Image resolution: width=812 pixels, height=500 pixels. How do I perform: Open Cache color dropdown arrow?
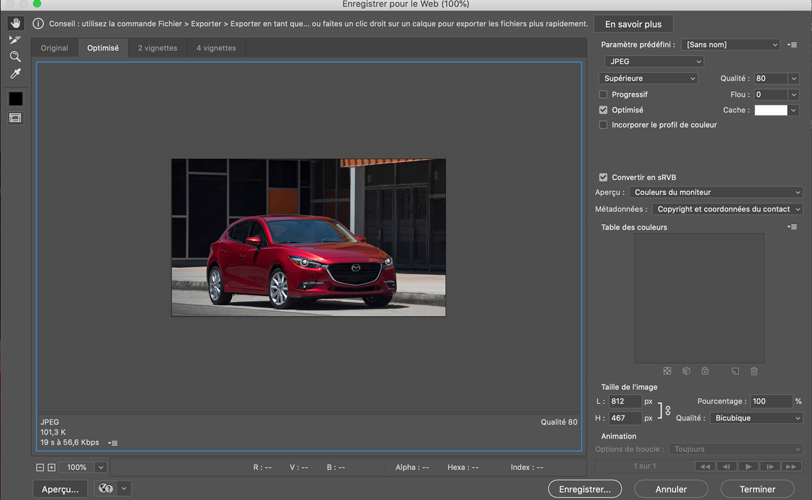click(793, 110)
